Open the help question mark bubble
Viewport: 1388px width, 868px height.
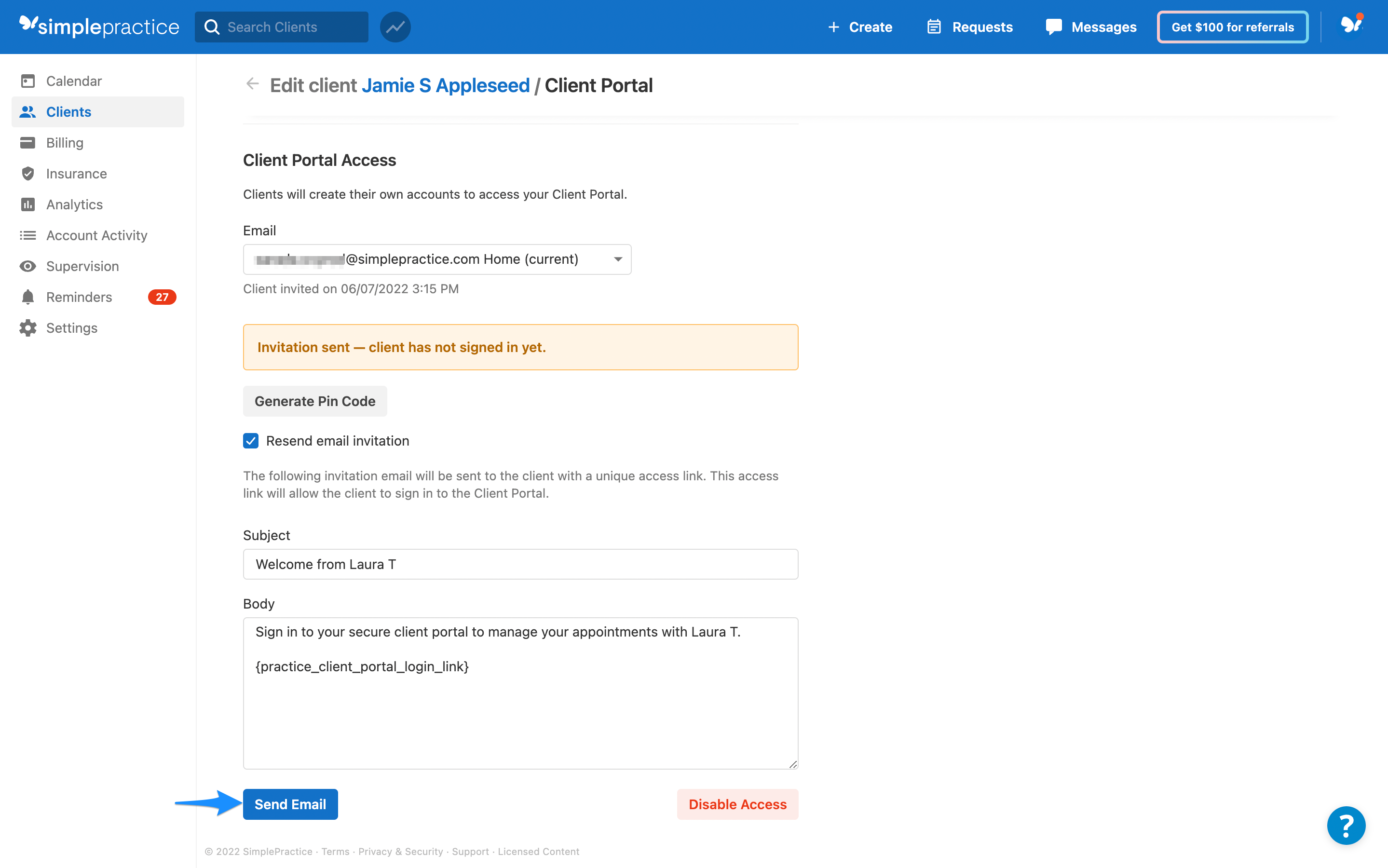1346,826
